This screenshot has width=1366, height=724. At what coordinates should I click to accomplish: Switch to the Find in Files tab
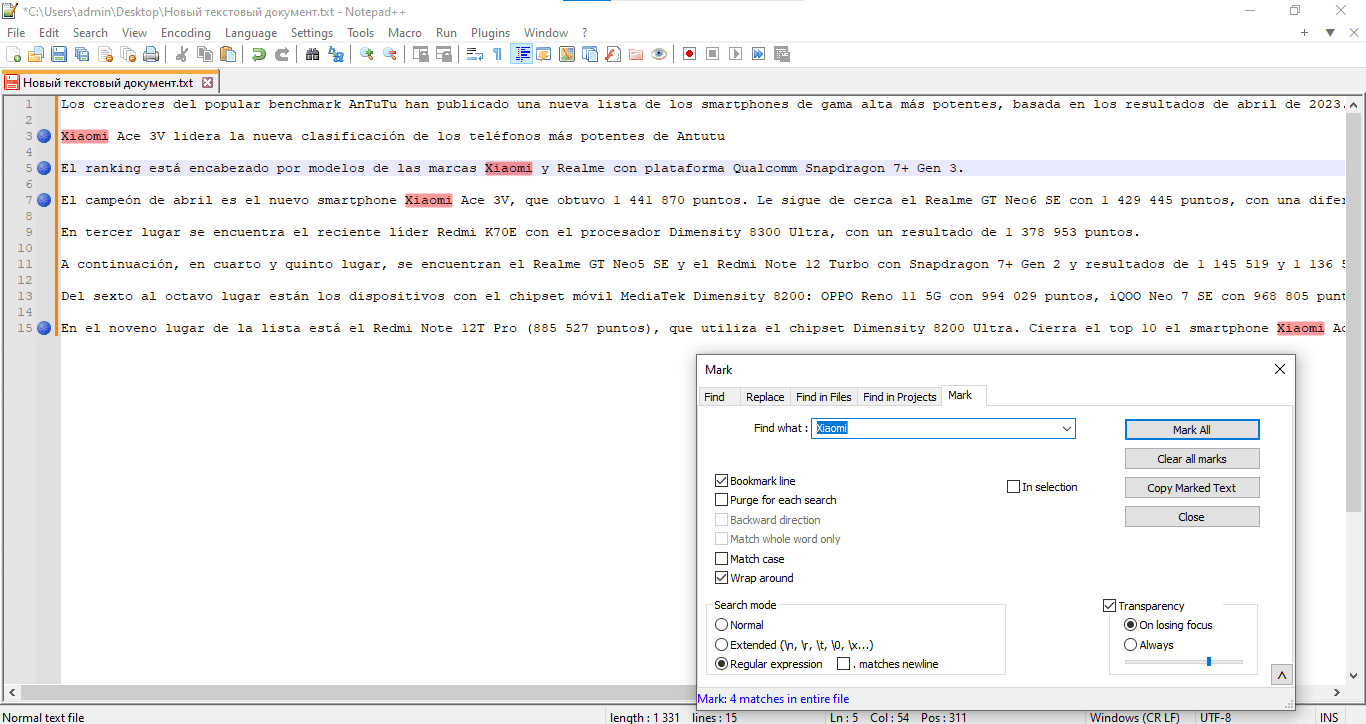[x=824, y=397]
